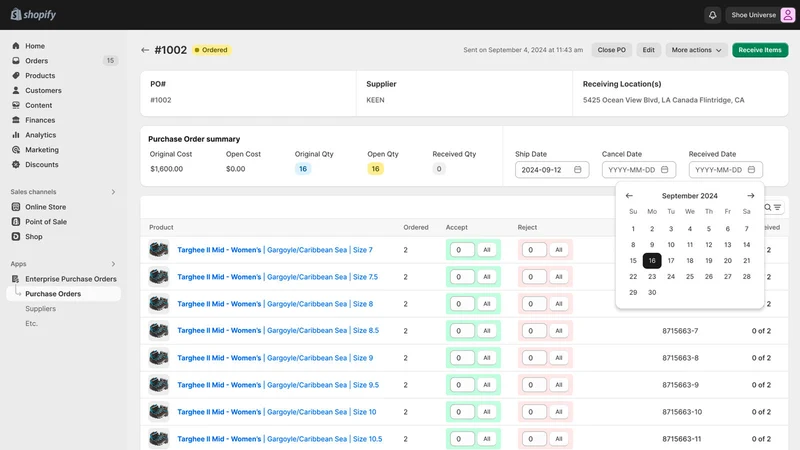Open Targhee II Mid Size 10.5 product link

pyautogui.click(x=280, y=438)
